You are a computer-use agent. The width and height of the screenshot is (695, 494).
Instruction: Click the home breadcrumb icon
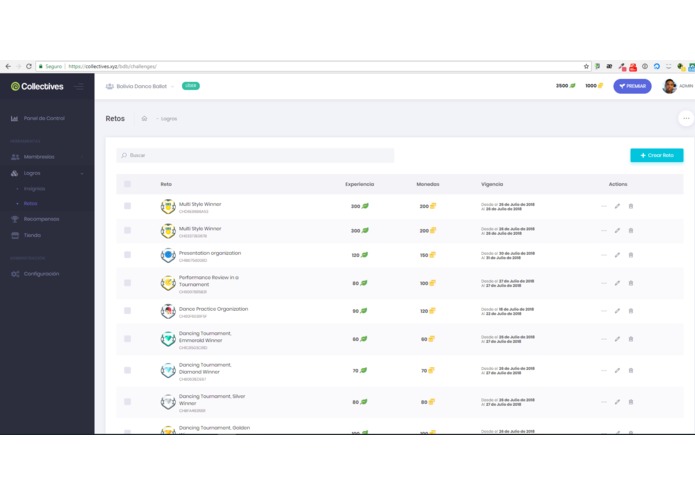tap(144, 118)
